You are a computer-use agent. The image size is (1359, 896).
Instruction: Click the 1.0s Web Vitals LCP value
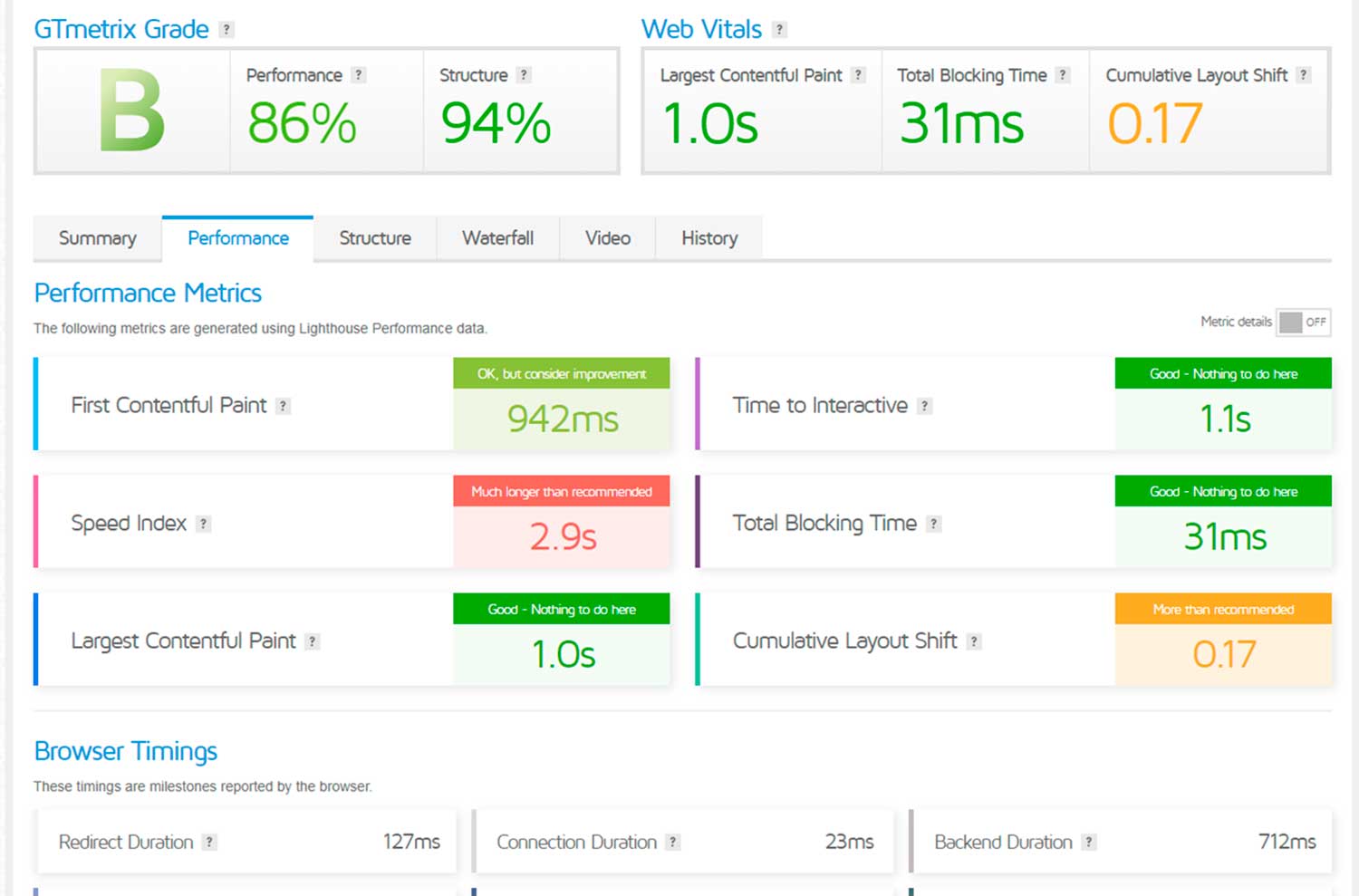click(710, 123)
